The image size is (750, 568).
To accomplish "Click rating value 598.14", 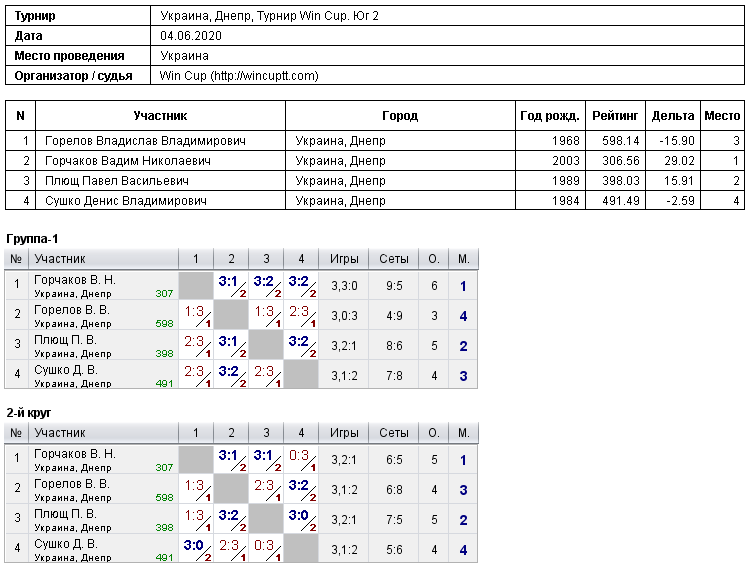I will click(x=621, y=141).
